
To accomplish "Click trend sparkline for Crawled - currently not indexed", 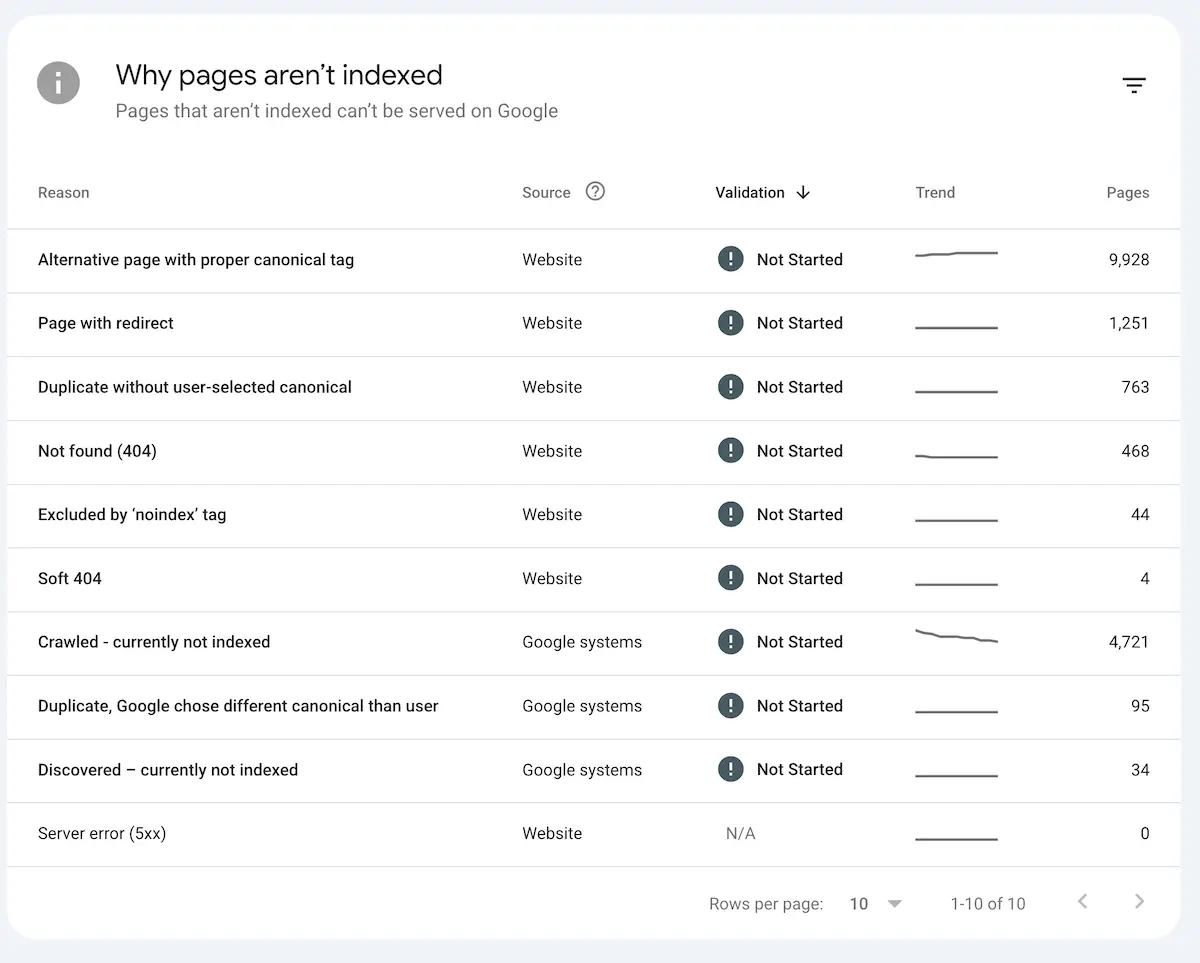I will 956,636.
